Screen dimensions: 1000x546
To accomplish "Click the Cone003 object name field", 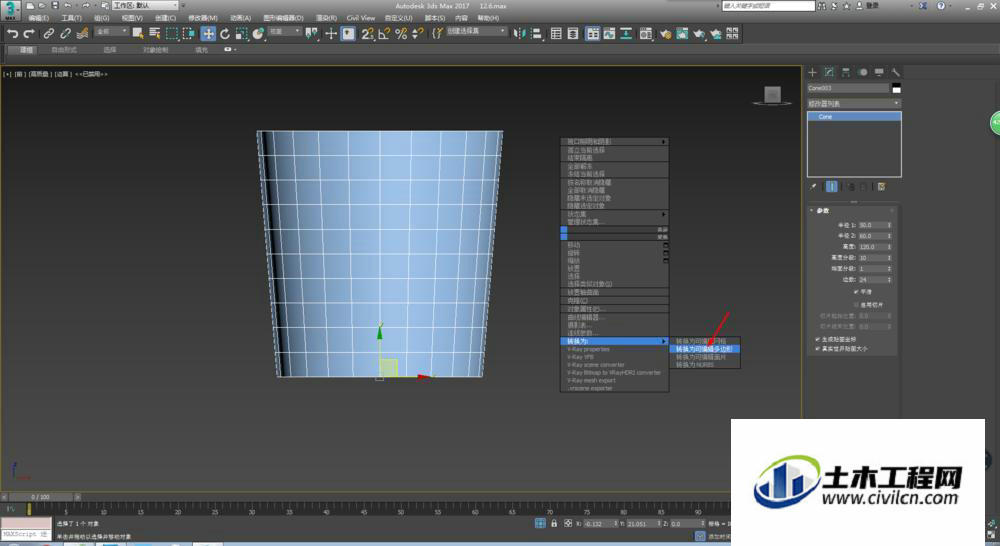I will click(x=848, y=88).
